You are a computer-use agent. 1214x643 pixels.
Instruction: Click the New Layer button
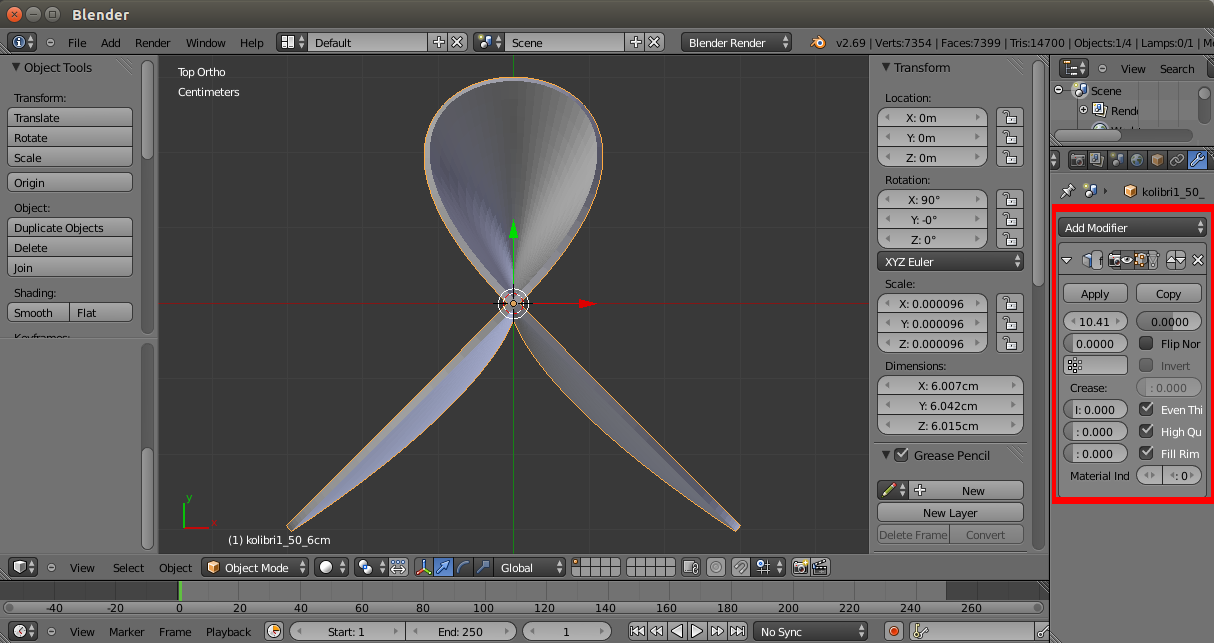coord(950,512)
